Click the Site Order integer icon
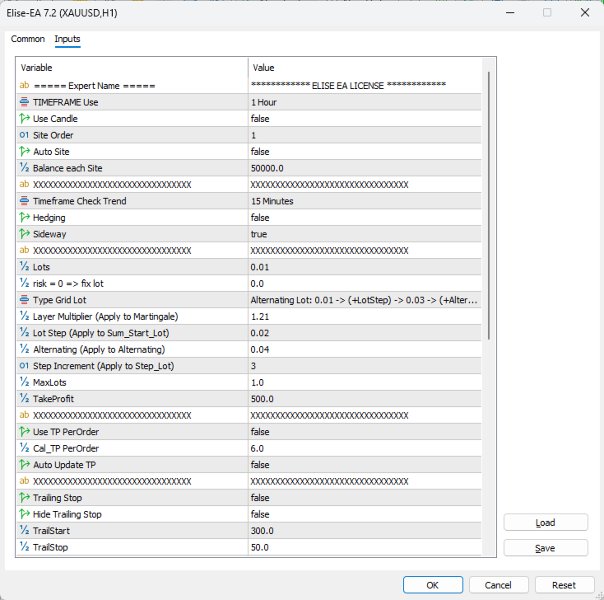Viewport: 604px width, 600px height. click(x=24, y=135)
